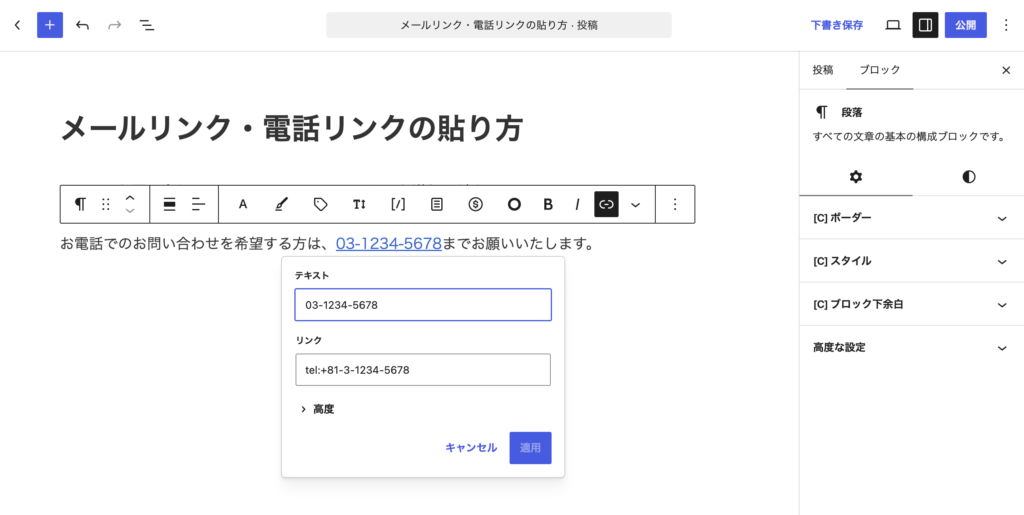
Task: Click the キャンセル button
Action: [x=471, y=448]
